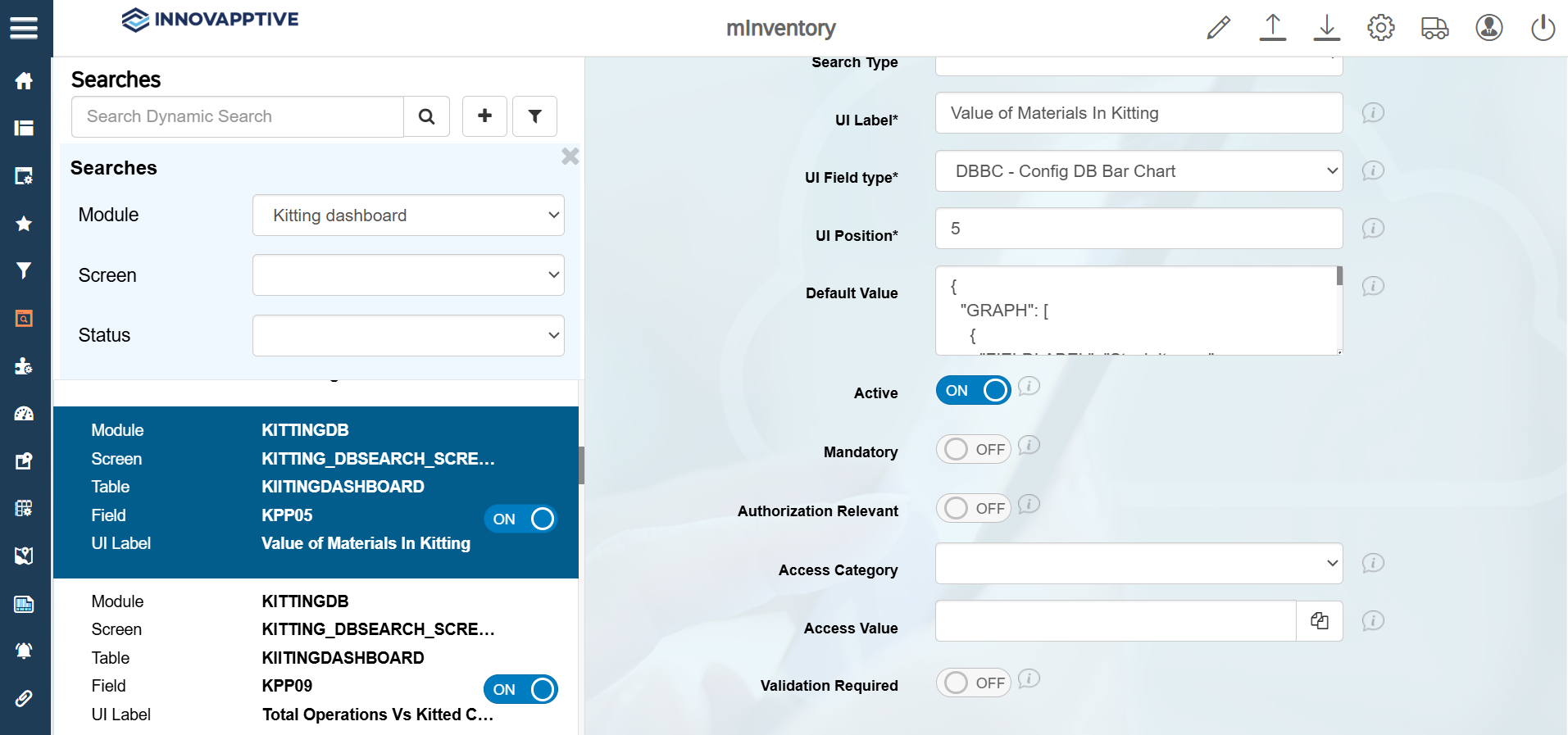
Task: Enable the Mandatory toggle
Action: click(x=973, y=450)
